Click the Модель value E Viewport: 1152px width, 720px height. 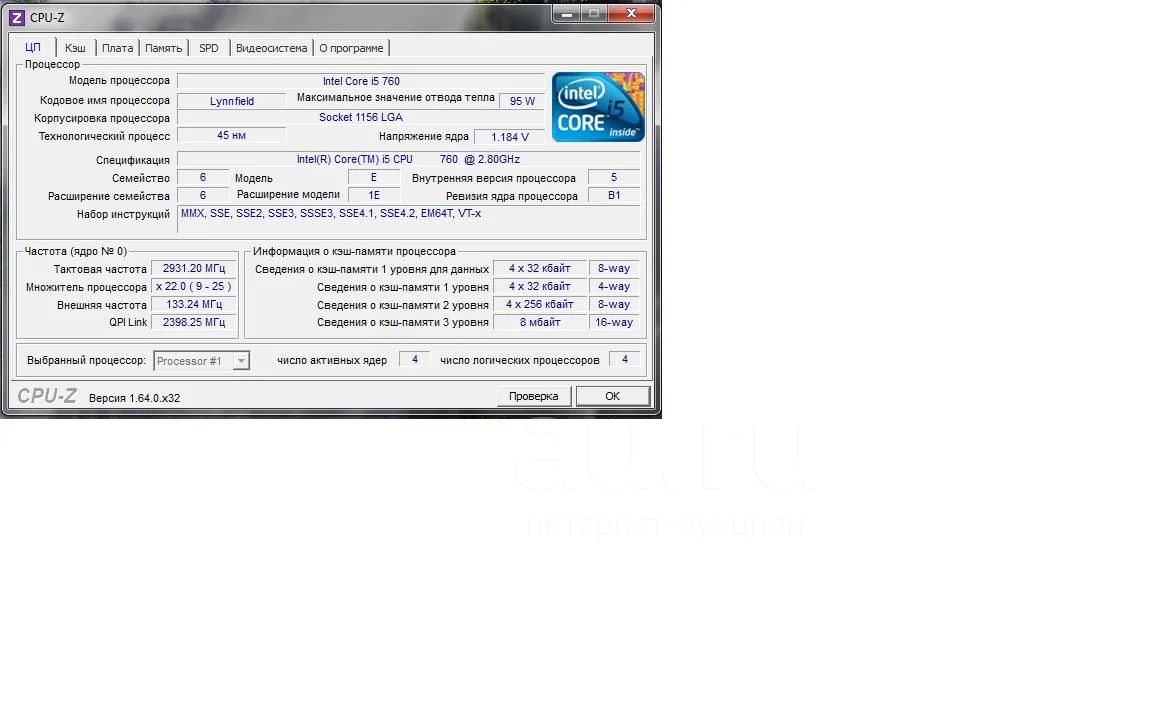pos(374,177)
